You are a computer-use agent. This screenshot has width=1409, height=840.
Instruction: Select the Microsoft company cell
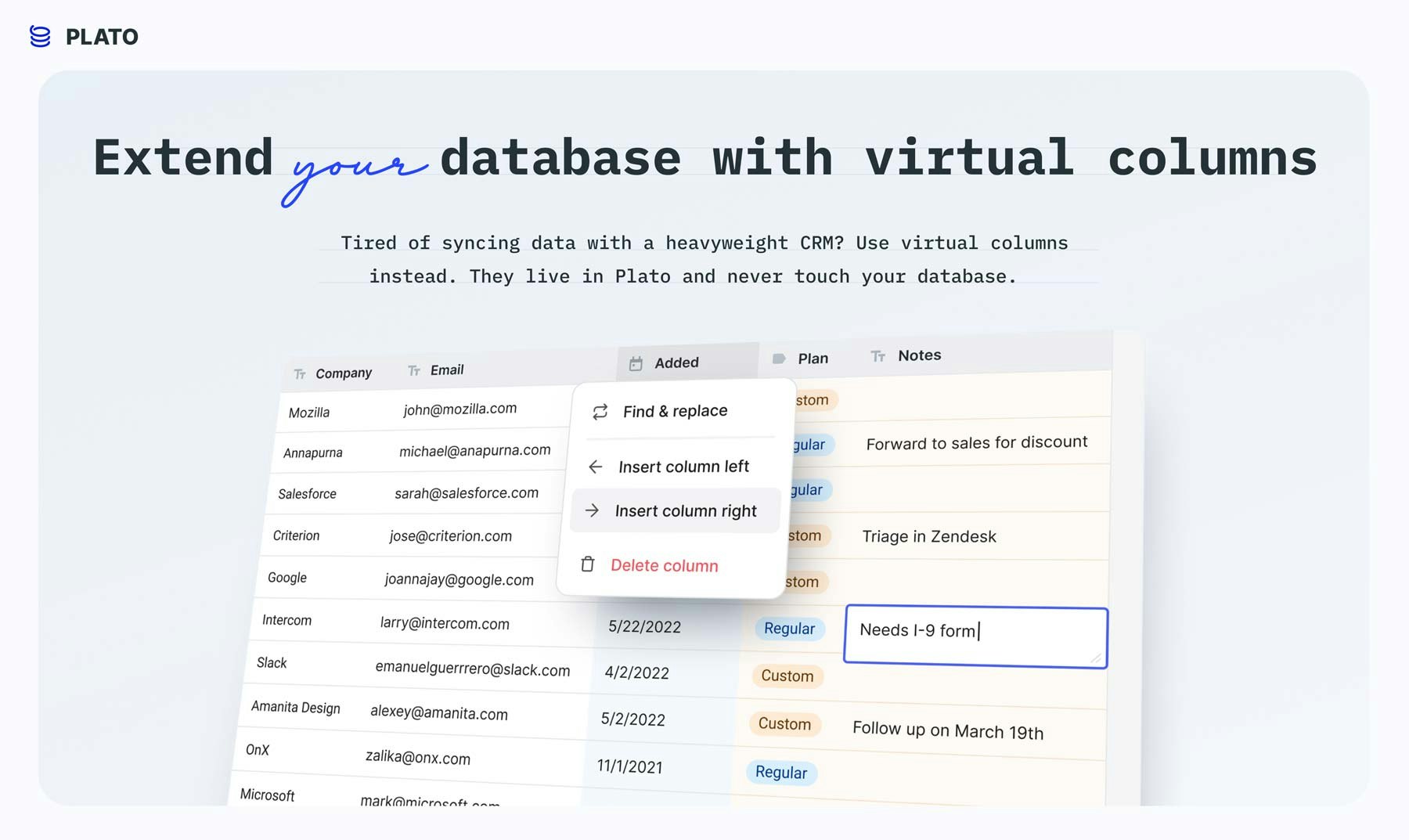pyautogui.click(x=268, y=795)
